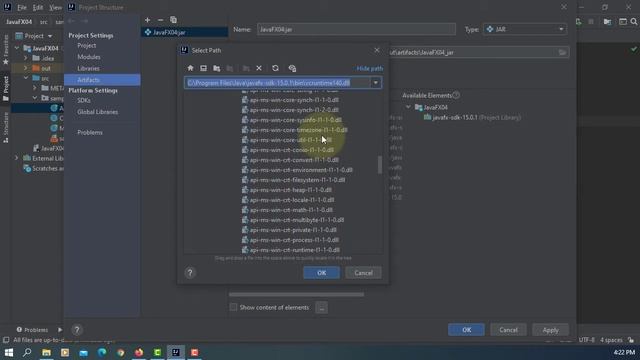This screenshot has width=640, height=360.
Task: Open Problems tool window tab
Action: (32, 330)
